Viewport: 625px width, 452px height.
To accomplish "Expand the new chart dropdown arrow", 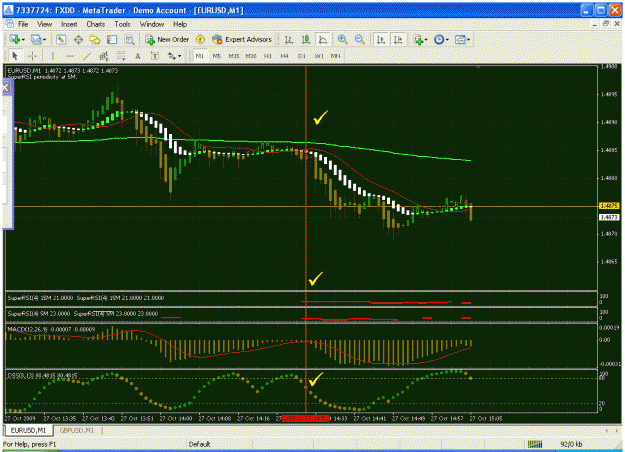I will point(23,40).
